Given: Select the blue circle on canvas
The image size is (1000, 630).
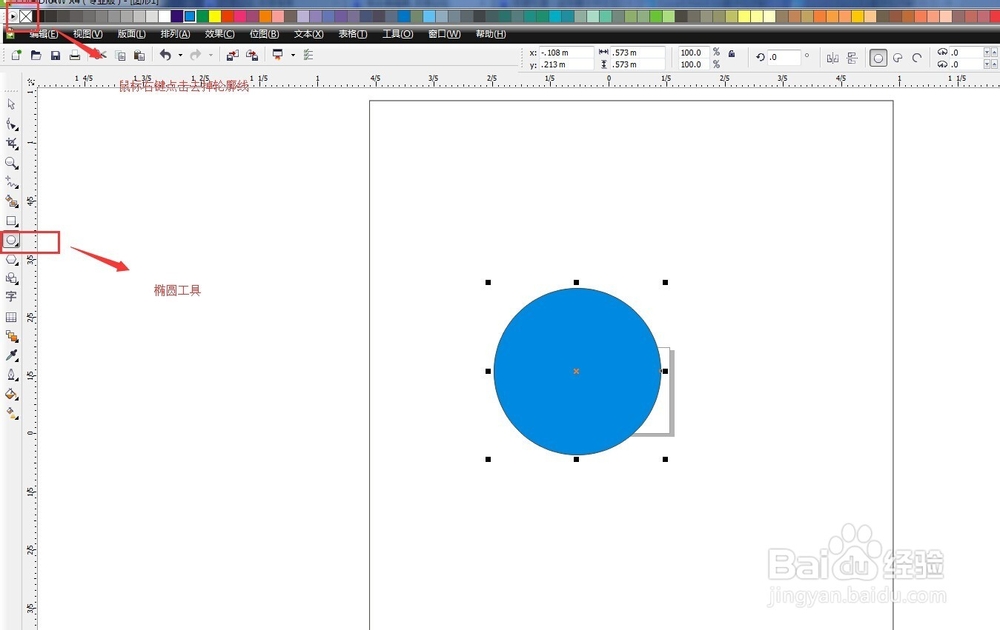Looking at the screenshot, I should [577, 371].
